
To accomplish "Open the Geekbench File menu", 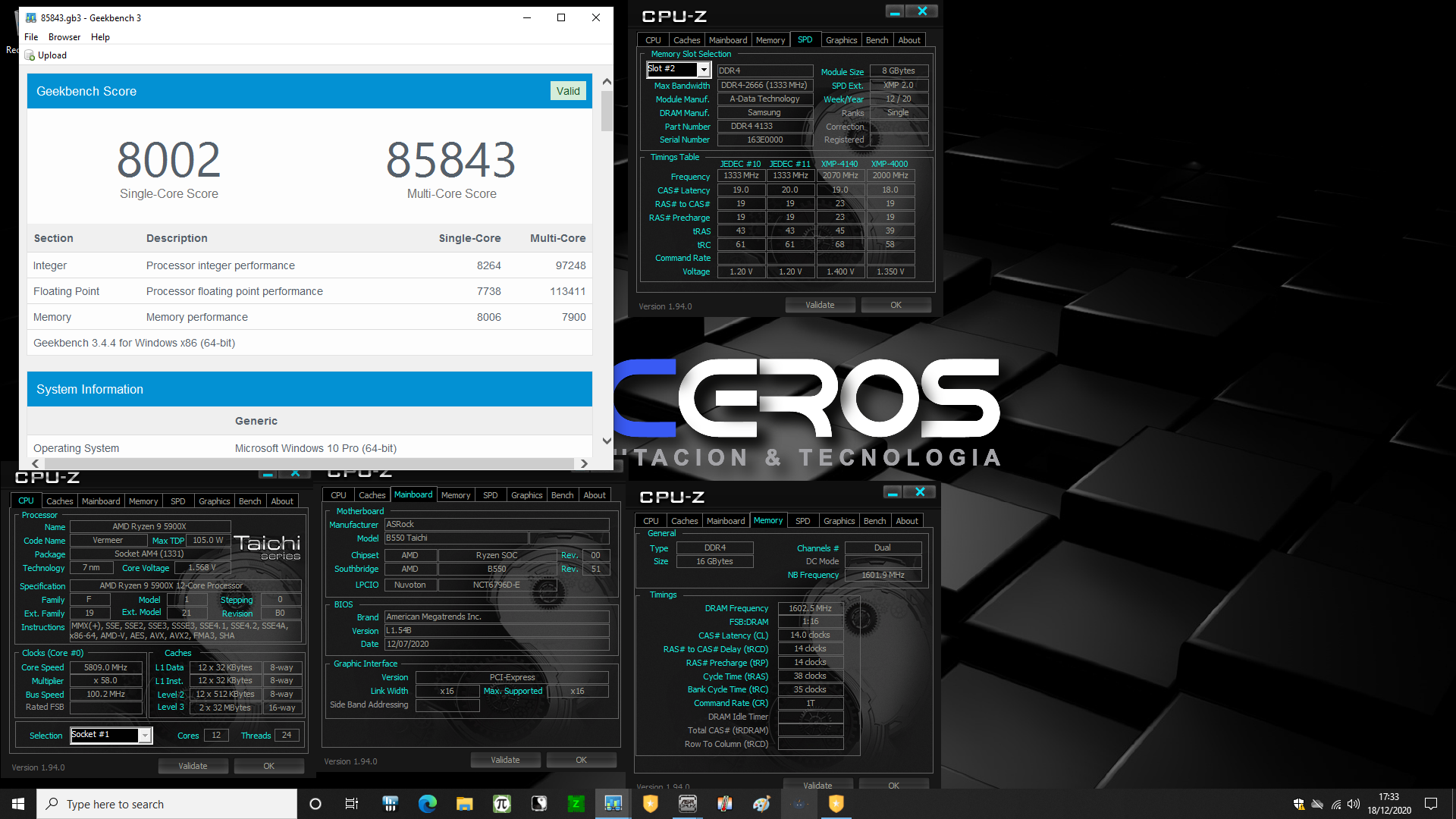I will [x=31, y=36].
